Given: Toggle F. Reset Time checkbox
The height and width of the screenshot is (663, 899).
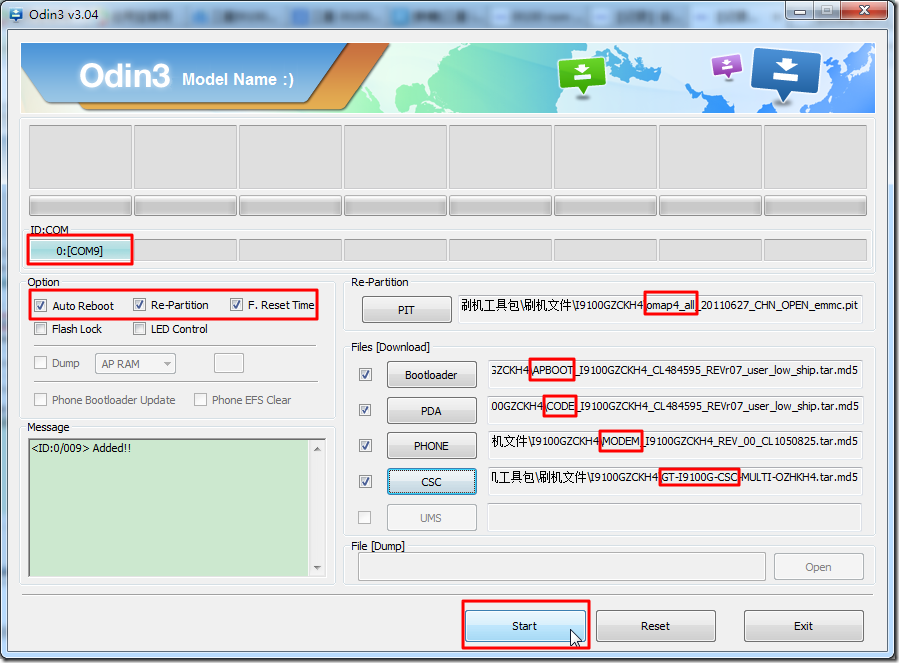Looking at the screenshot, I should tap(236, 305).
